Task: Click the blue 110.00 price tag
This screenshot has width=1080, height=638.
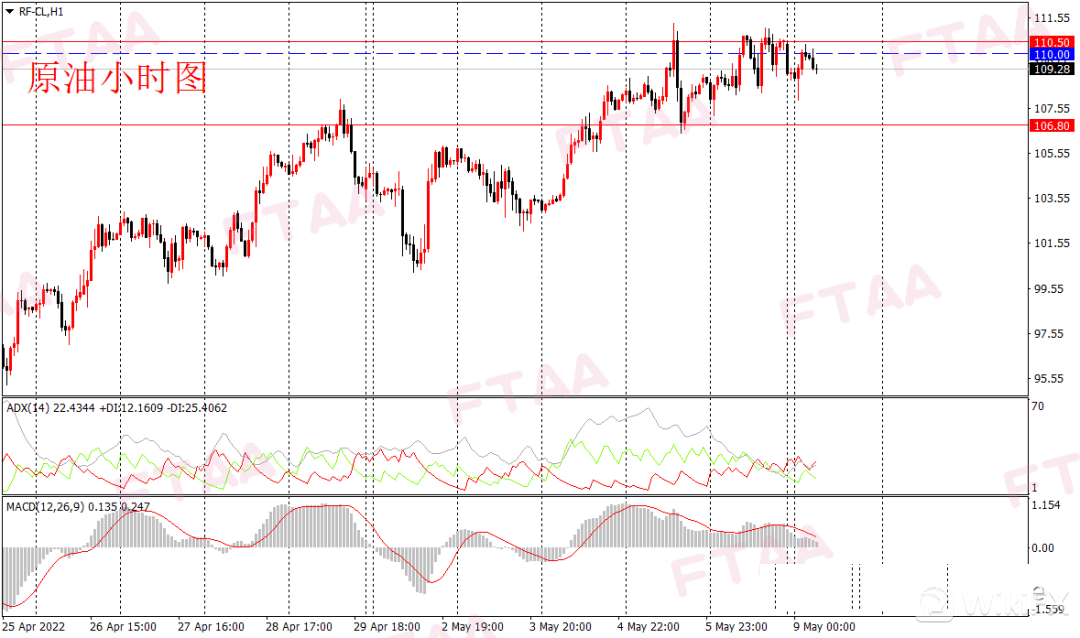Action: pyautogui.click(x=1052, y=54)
